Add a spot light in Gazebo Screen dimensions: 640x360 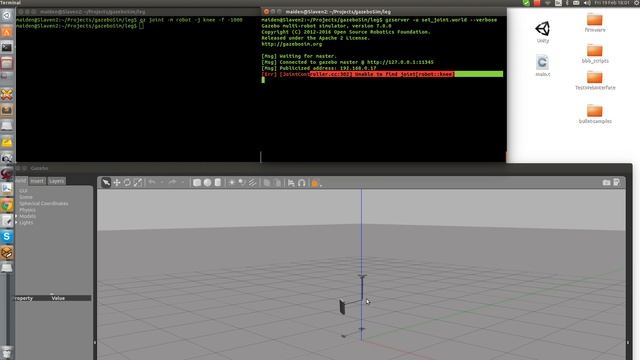tap(242, 182)
